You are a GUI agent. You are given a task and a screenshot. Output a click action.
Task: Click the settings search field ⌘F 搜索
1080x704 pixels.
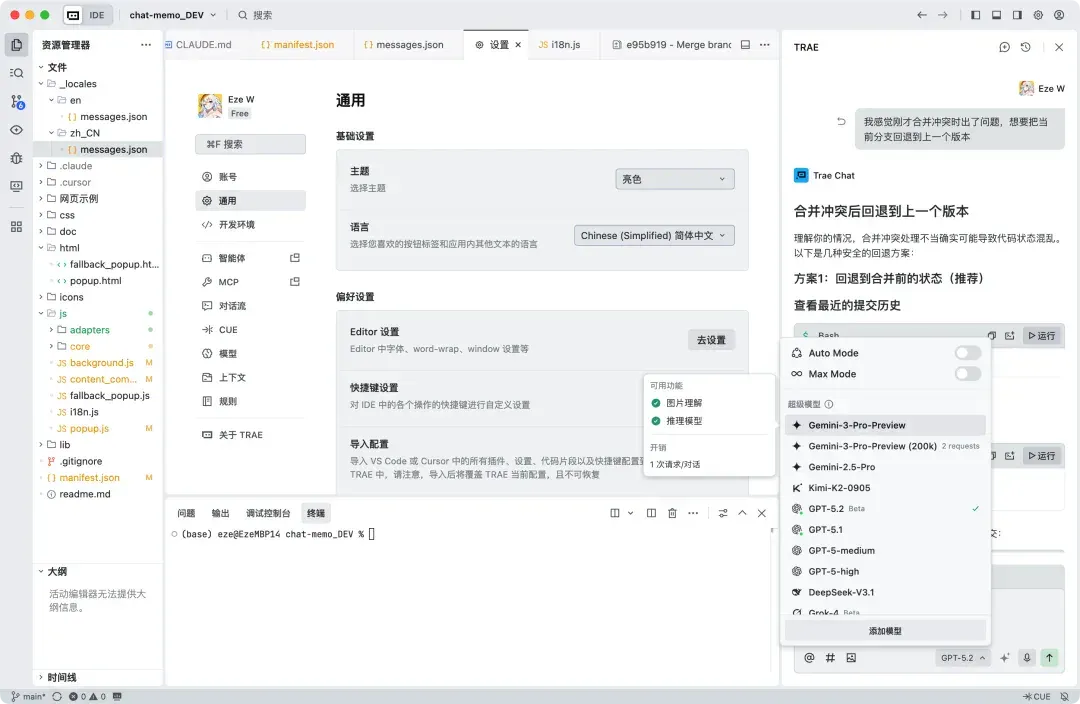(x=251, y=144)
